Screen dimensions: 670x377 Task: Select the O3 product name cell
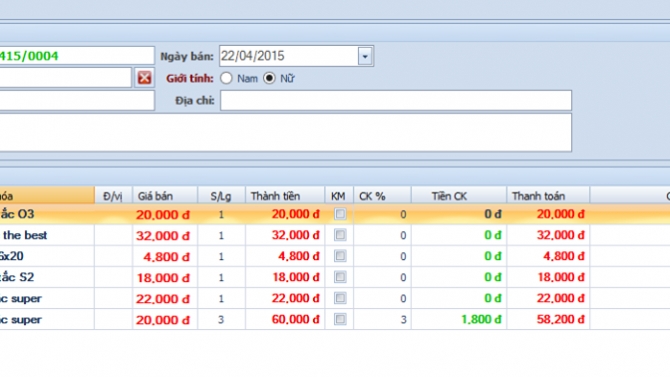pos(47,214)
